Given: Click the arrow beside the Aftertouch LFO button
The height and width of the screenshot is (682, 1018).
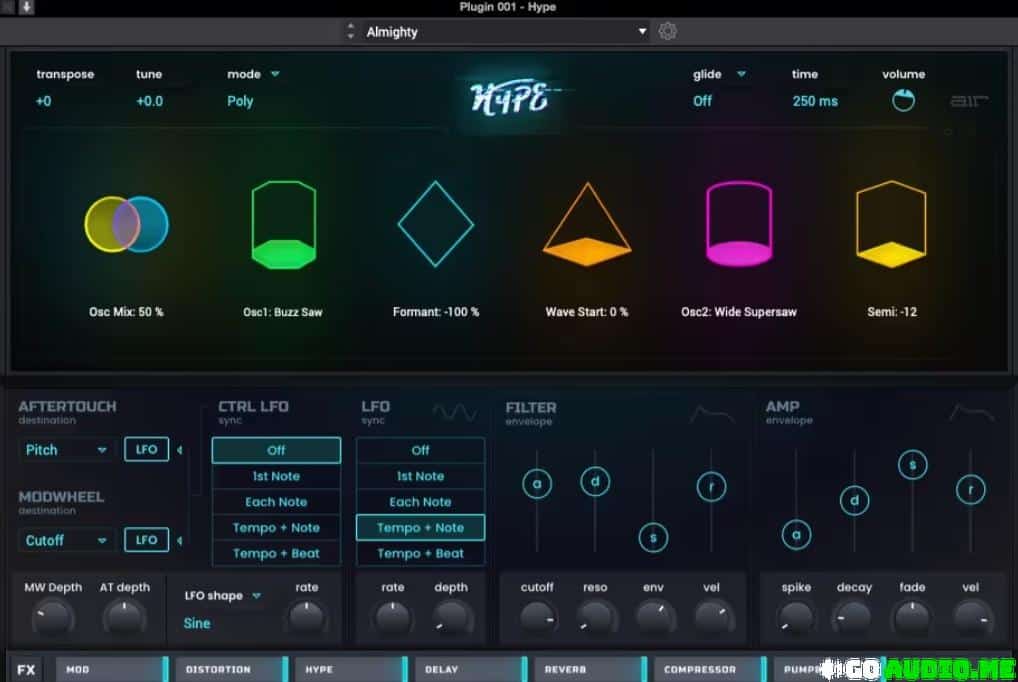Looking at the screenshot, I should point(180,449).
